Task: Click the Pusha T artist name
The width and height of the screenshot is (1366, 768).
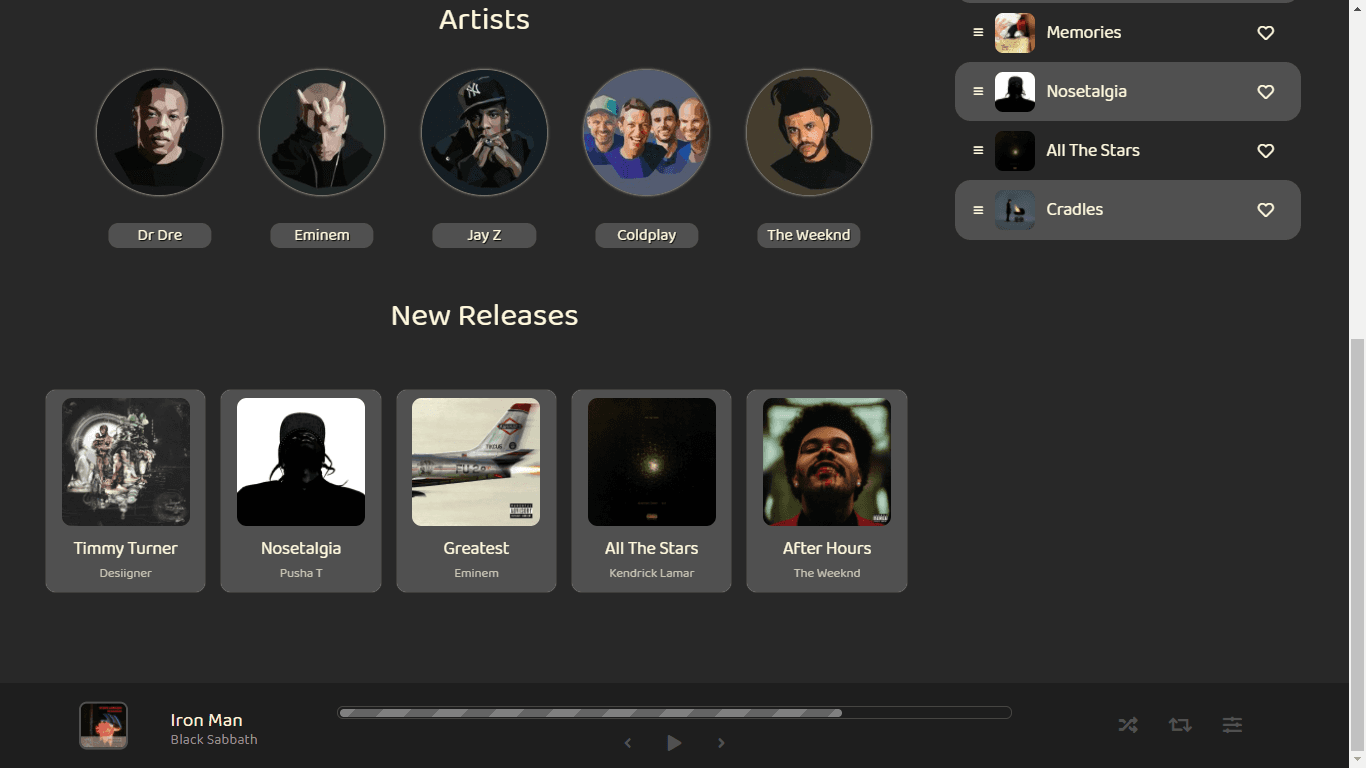Action: [301, 573]
